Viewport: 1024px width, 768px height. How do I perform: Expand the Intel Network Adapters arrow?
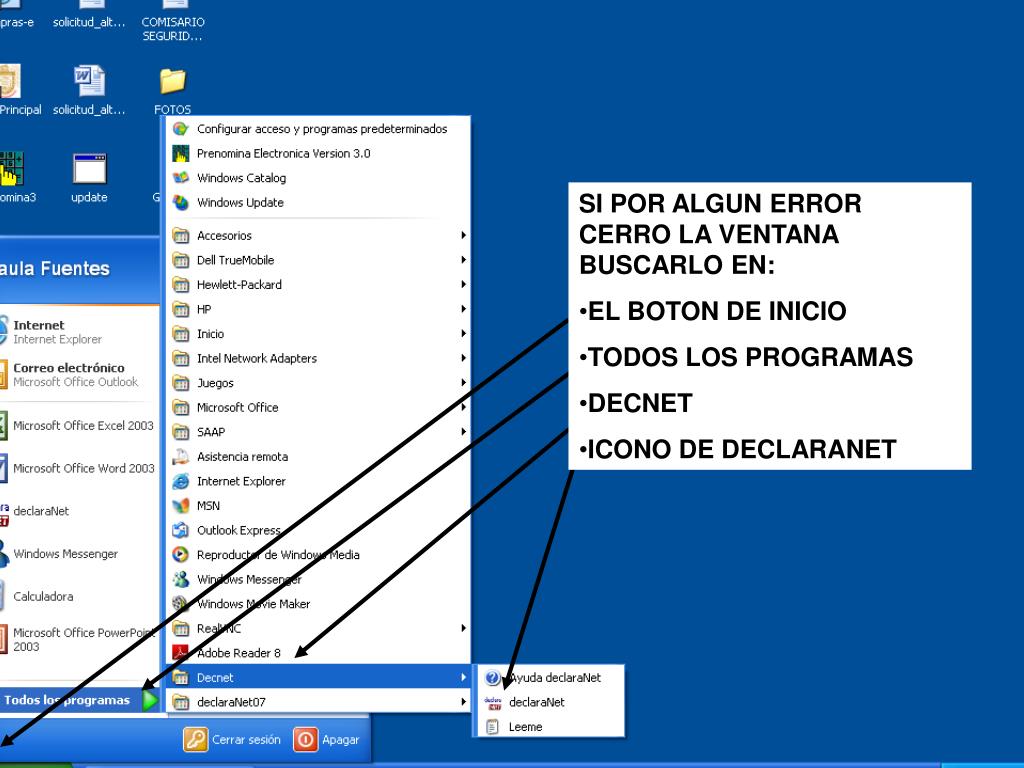click(463, 358)
